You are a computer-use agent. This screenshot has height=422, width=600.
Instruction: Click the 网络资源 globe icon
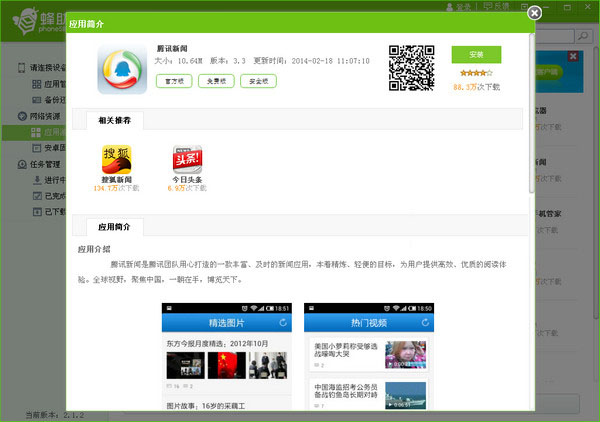(22, 116)
